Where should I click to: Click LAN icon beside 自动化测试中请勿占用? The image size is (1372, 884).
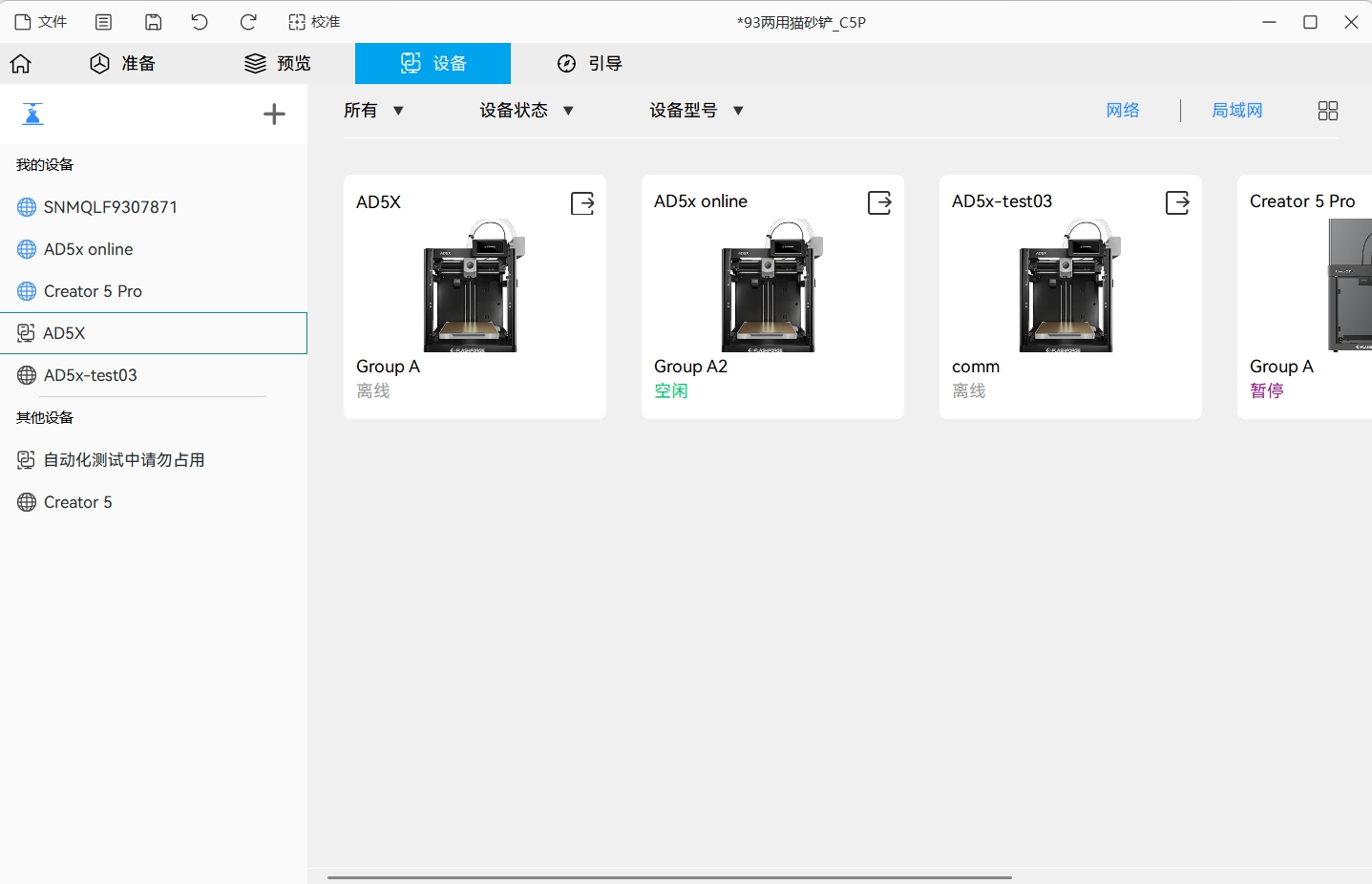tap(27, 460)
